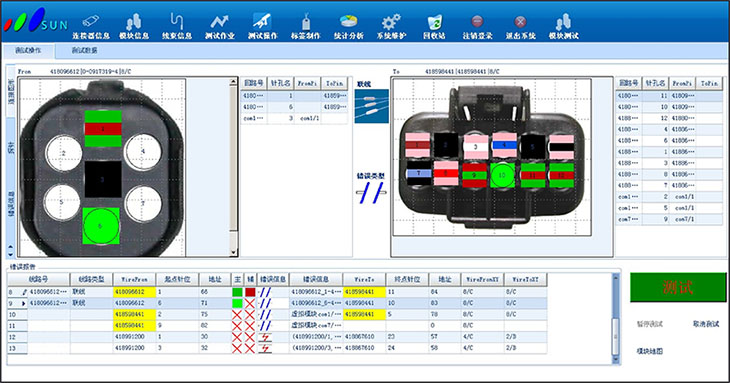Click the green 测试 test button
This screenshot has height=383, width=730.
(678, 287)
